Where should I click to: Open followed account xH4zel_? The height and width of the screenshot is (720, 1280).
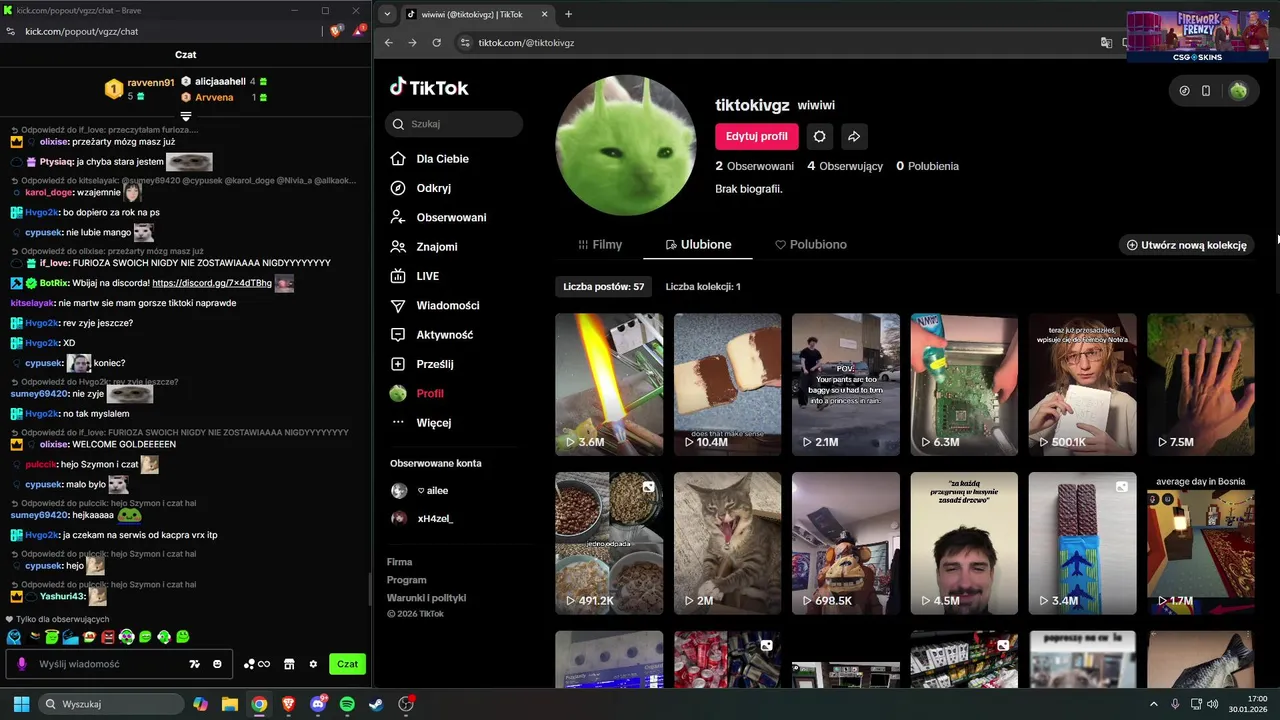point(422,519)
